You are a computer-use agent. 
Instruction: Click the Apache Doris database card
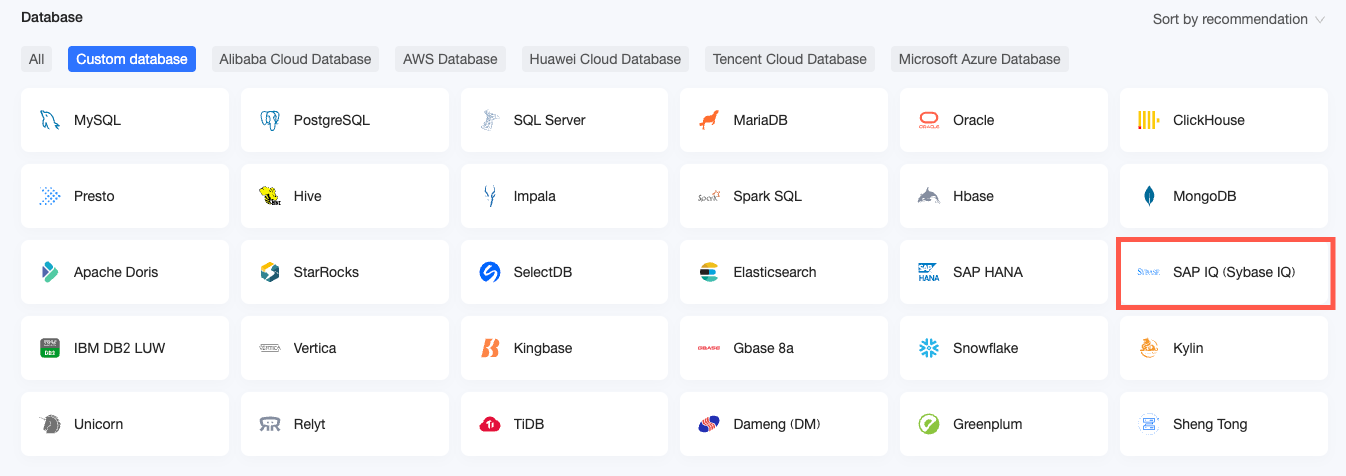point(124,272)
